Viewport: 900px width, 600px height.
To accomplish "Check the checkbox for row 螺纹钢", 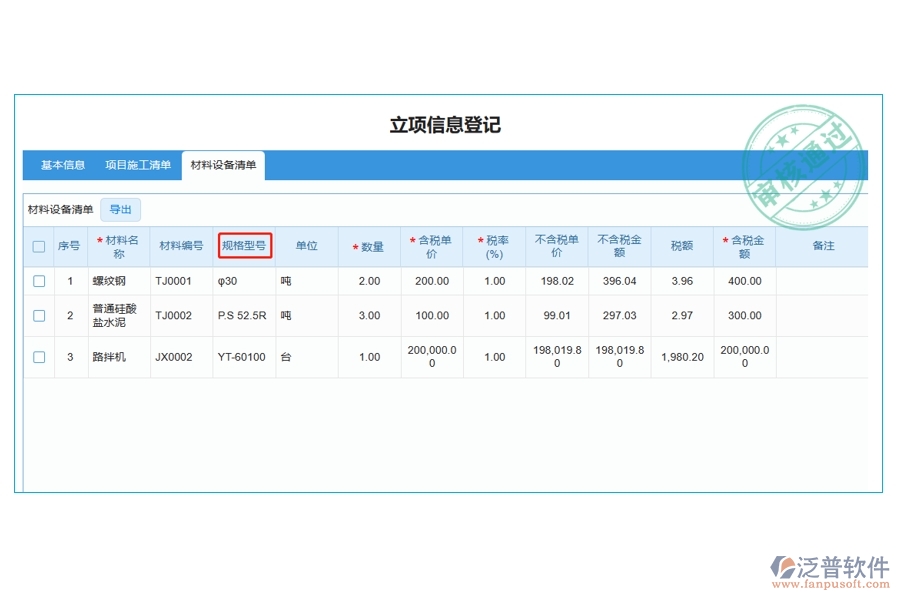I will (39, 281).
